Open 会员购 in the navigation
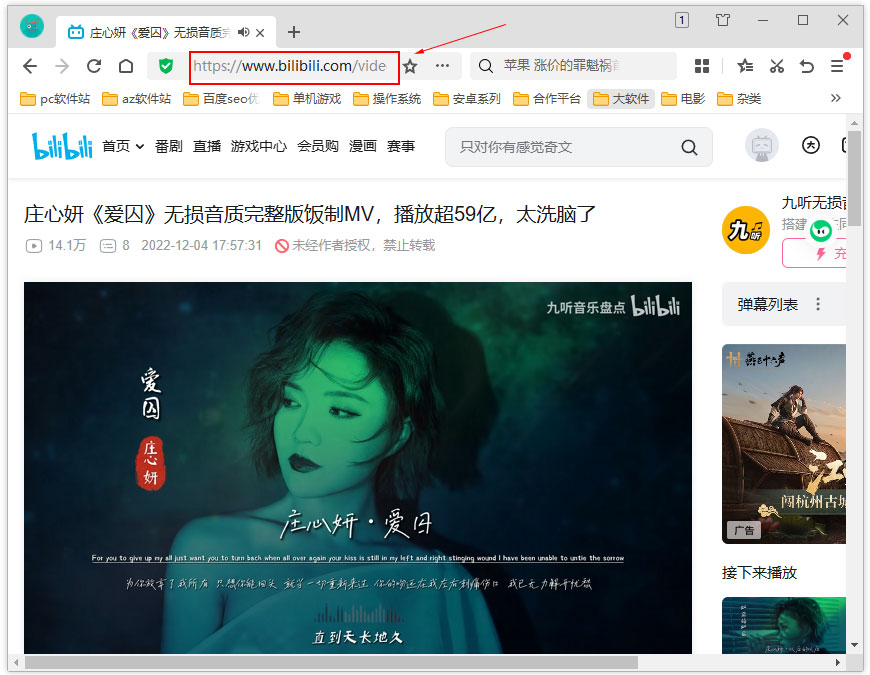This screenshot has height=675, width=870. pyautogui.click(x=318, y=146)
